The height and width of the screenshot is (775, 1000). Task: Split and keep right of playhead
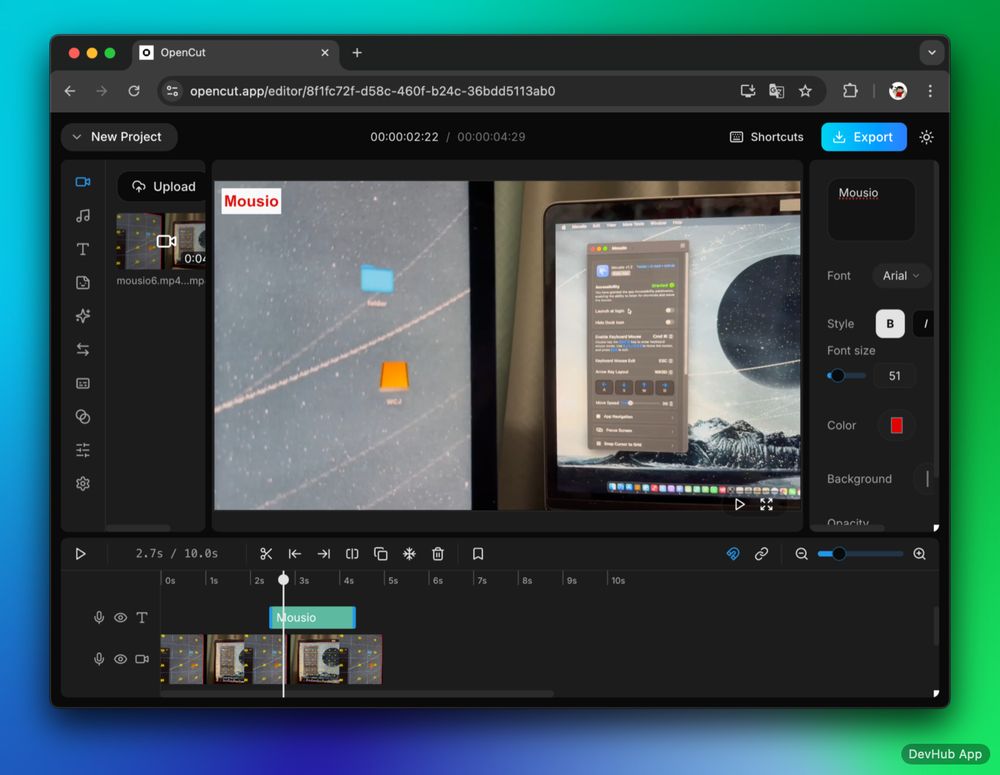click(324, 554)
